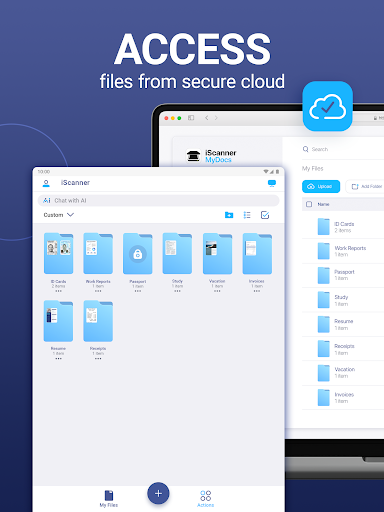Open the Work Reports folder tile
The width and height of the screenshot is (384, 512).
[x=98, y=253]
